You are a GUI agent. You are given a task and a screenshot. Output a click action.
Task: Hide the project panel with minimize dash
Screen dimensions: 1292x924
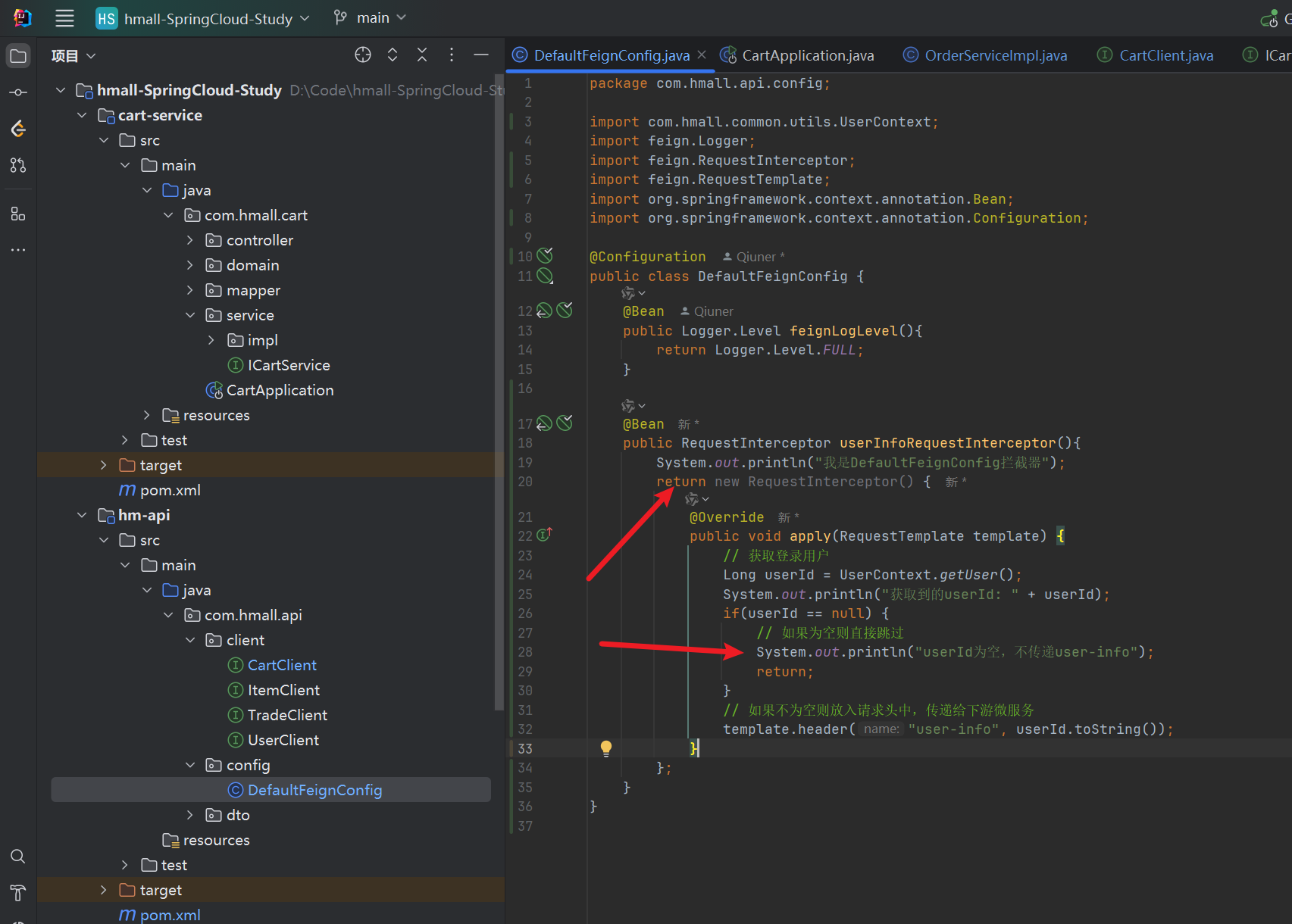pyautogui.click(x=481, y=55)
